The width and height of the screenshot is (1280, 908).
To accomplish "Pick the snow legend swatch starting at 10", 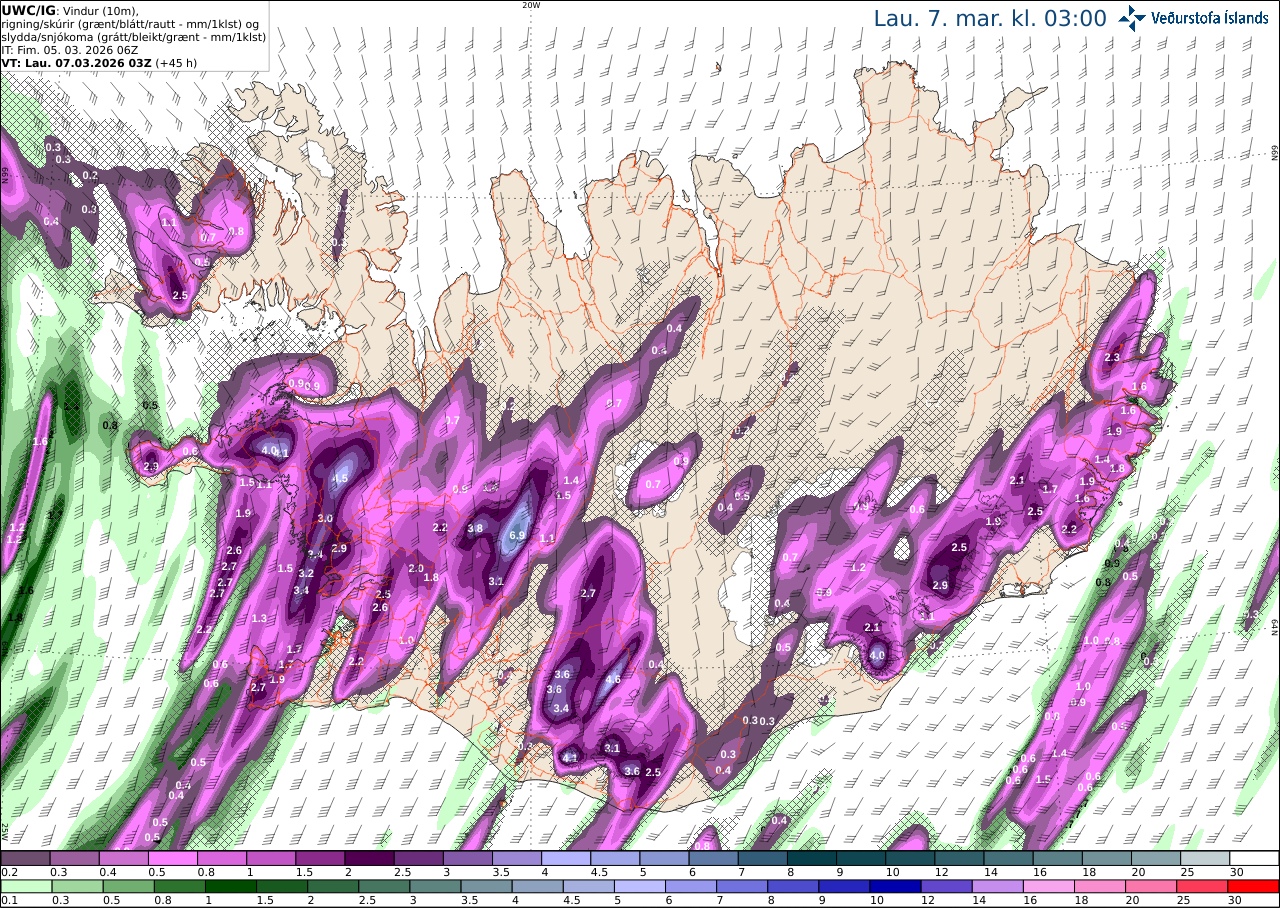I will point(910,858).
